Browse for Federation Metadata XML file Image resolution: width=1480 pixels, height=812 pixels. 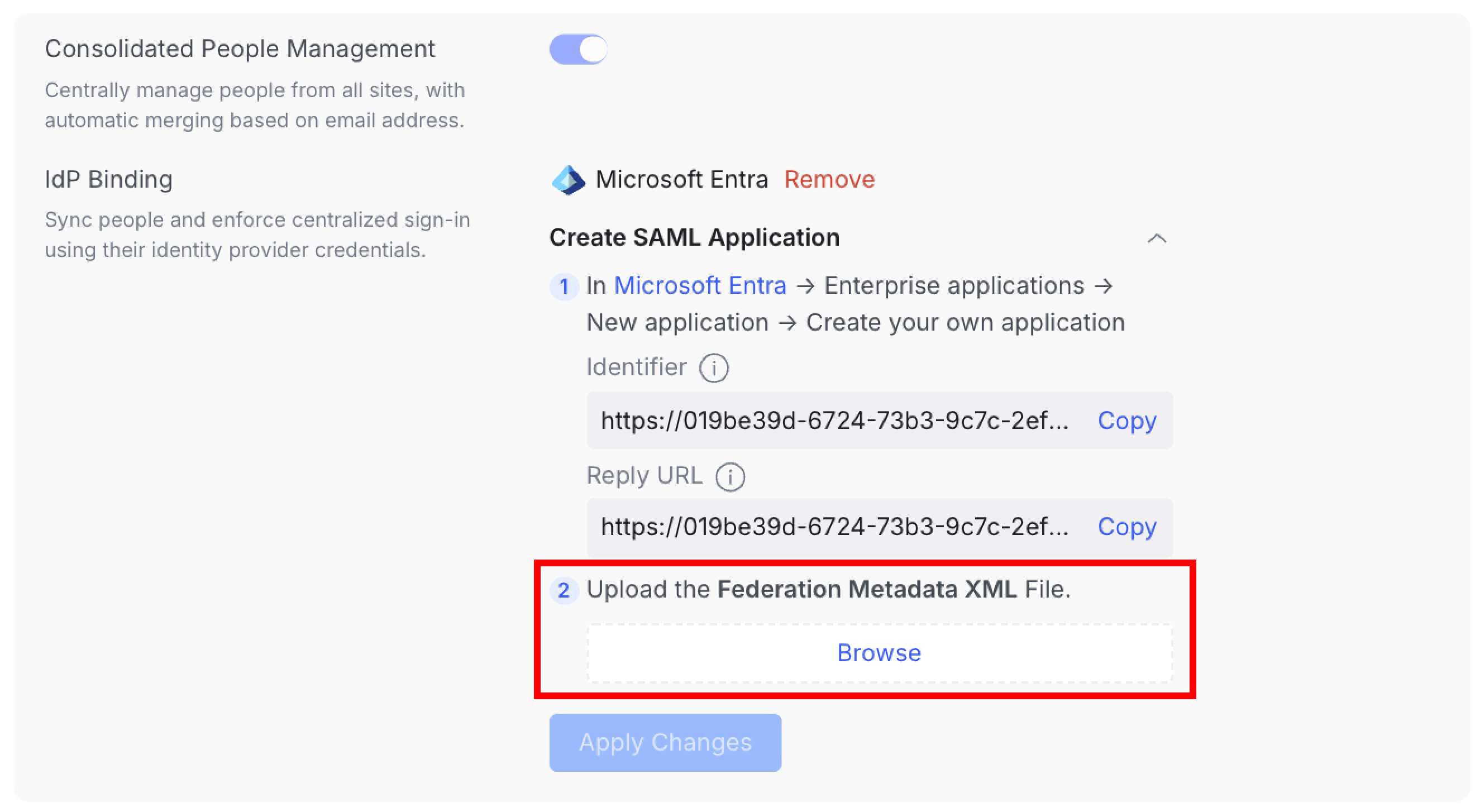[x=879, y=653]
